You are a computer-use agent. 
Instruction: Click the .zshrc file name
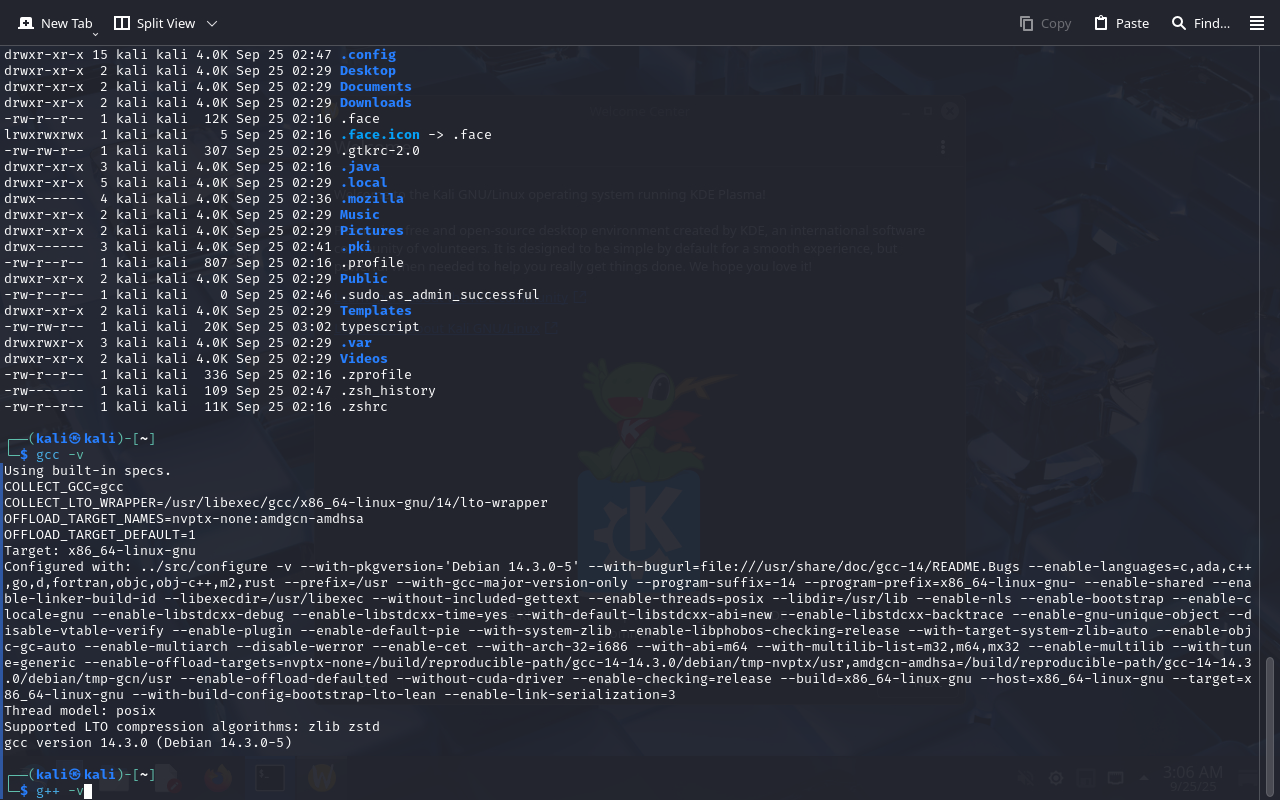[364, 407]
